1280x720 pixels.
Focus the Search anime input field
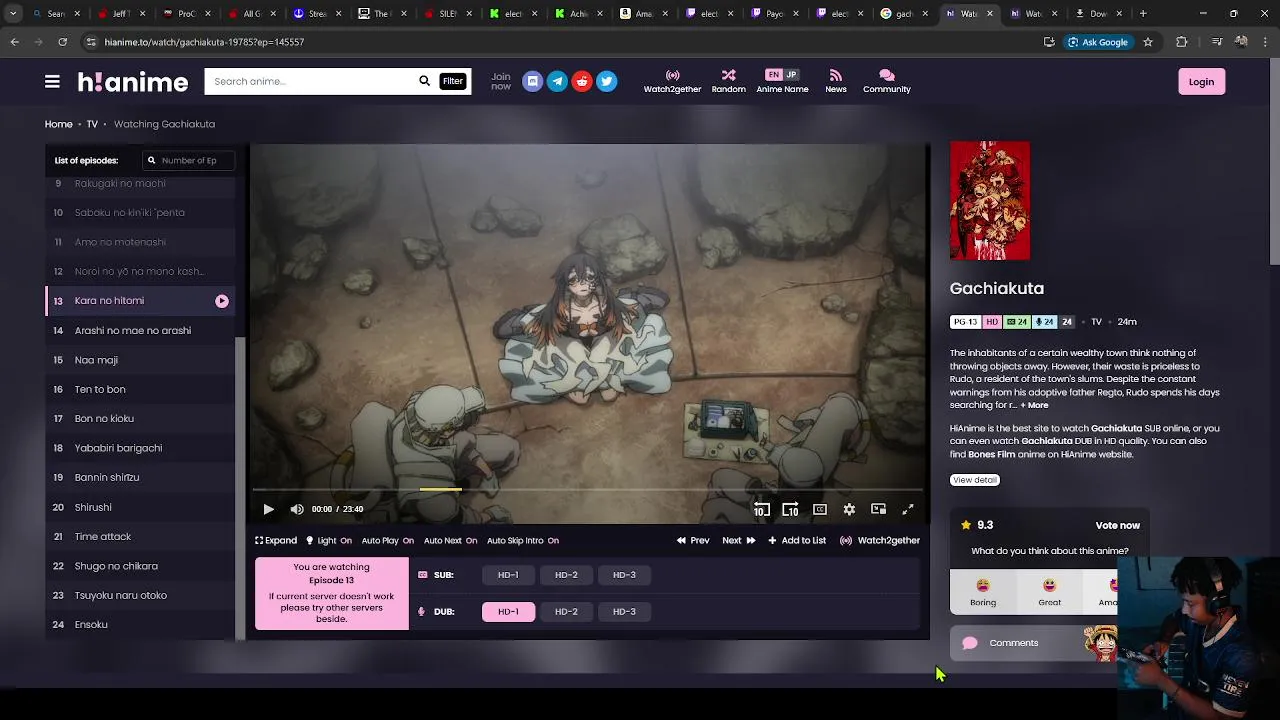(x=311, y=81)
